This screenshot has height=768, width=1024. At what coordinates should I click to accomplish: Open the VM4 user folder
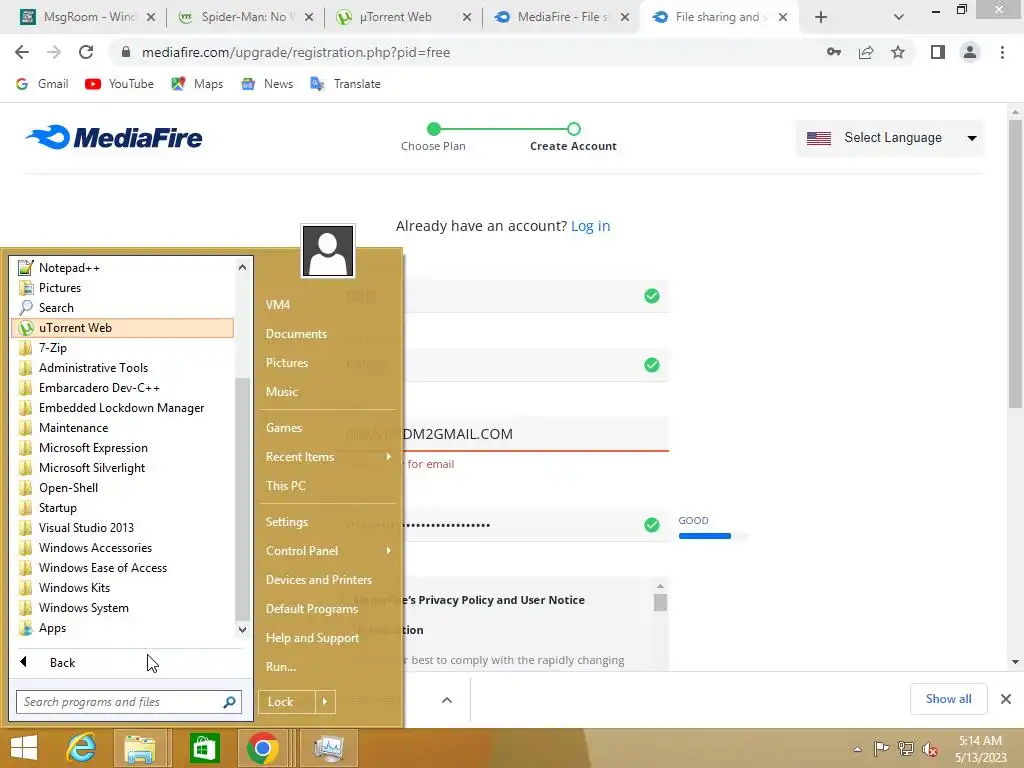click(328, 305)
